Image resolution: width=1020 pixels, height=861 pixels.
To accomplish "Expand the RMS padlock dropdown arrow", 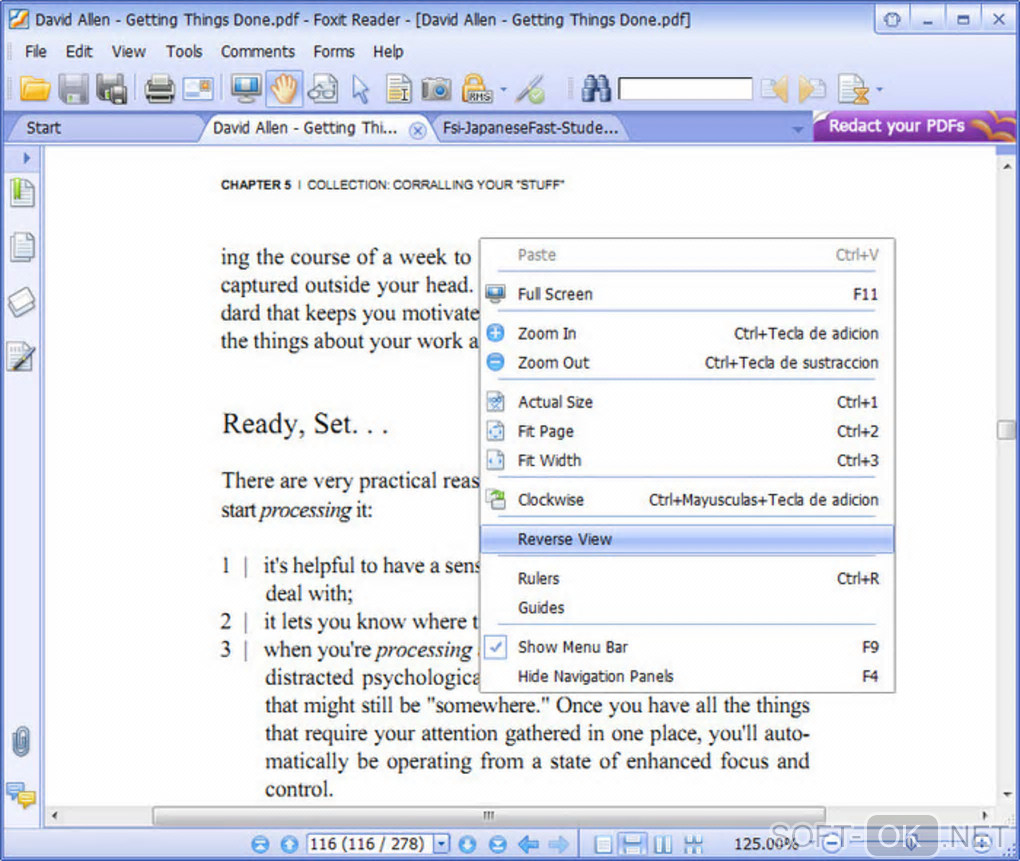I will (503, 89).
